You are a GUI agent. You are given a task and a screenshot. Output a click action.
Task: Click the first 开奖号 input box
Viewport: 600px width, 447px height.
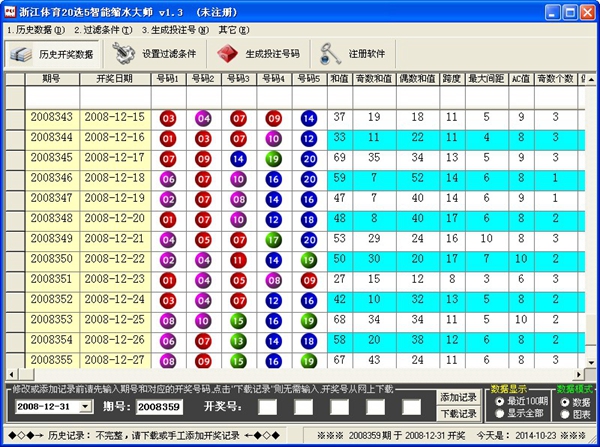tap(267, 407)
